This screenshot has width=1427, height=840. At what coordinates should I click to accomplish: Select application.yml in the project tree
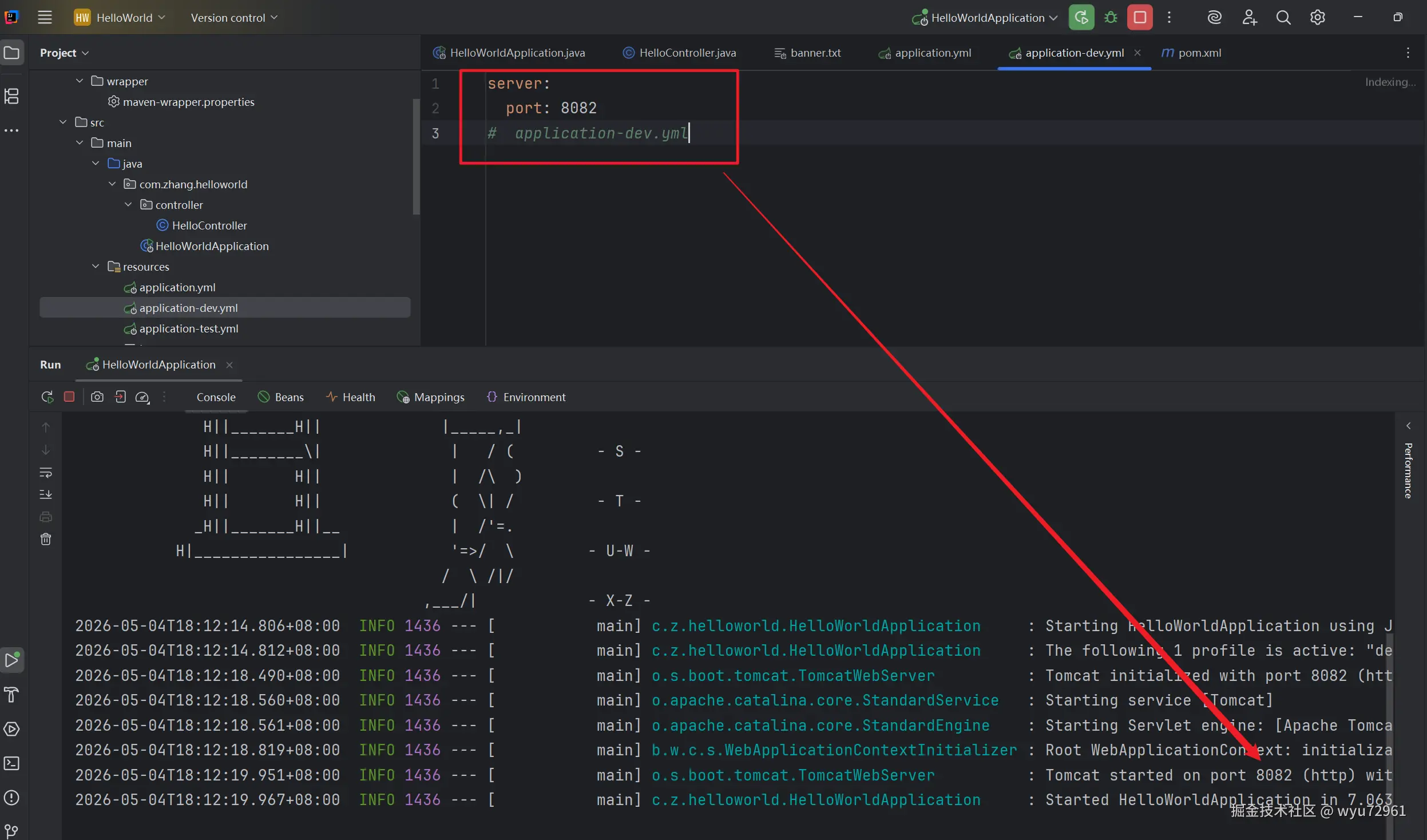click(169, 287)
